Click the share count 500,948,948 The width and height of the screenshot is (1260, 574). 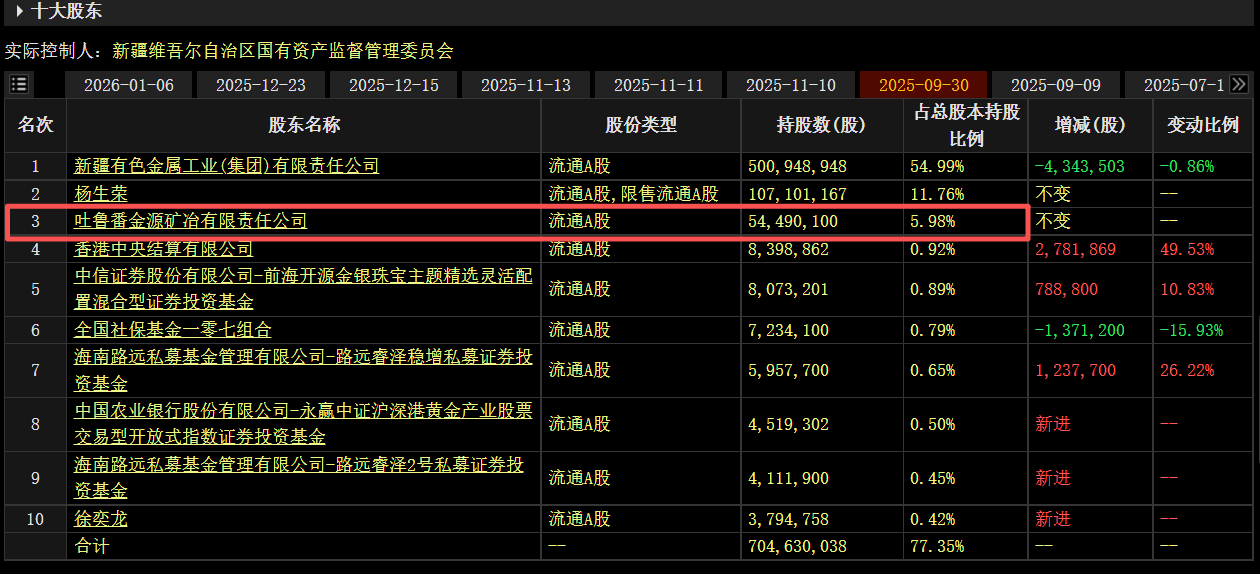(x=797, y=166)
